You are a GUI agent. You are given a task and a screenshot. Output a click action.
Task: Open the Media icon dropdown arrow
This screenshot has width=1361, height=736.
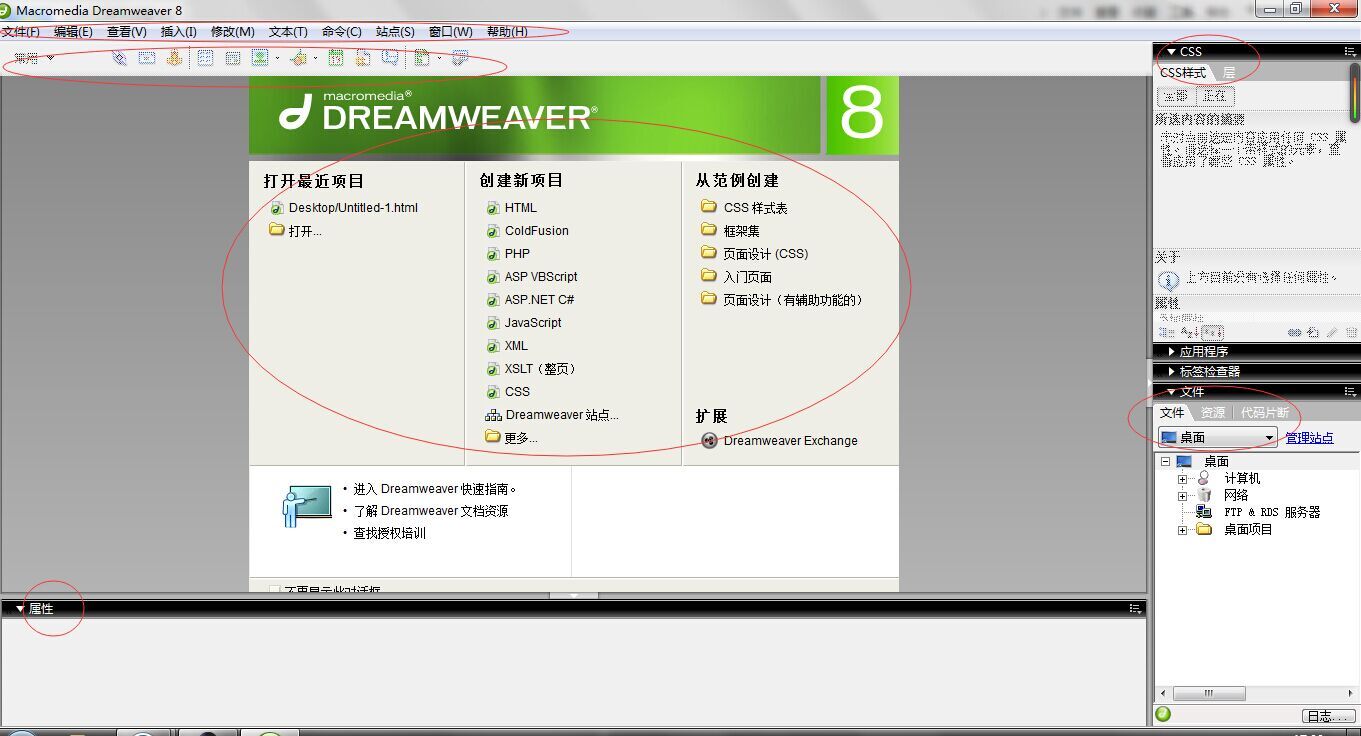click(x=315, y=58)
